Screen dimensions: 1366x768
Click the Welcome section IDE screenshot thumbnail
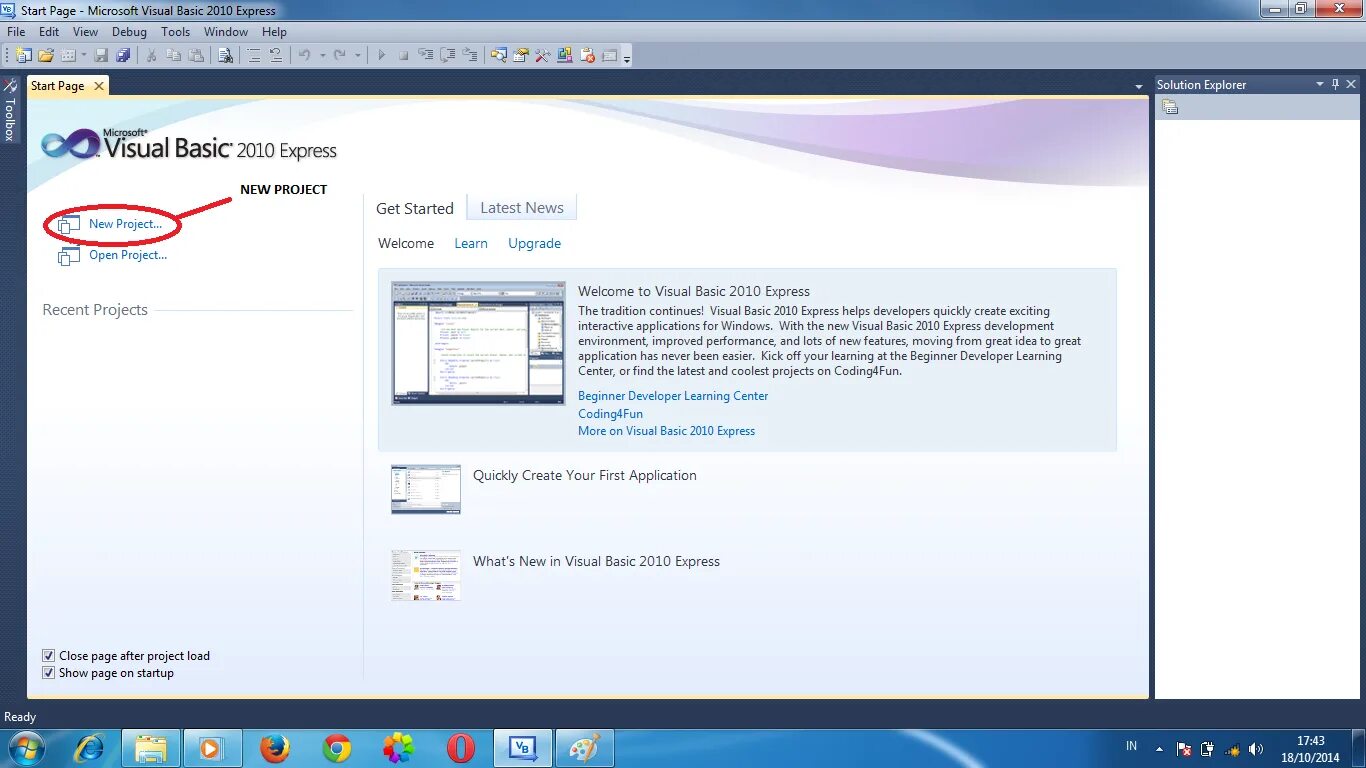478,343
